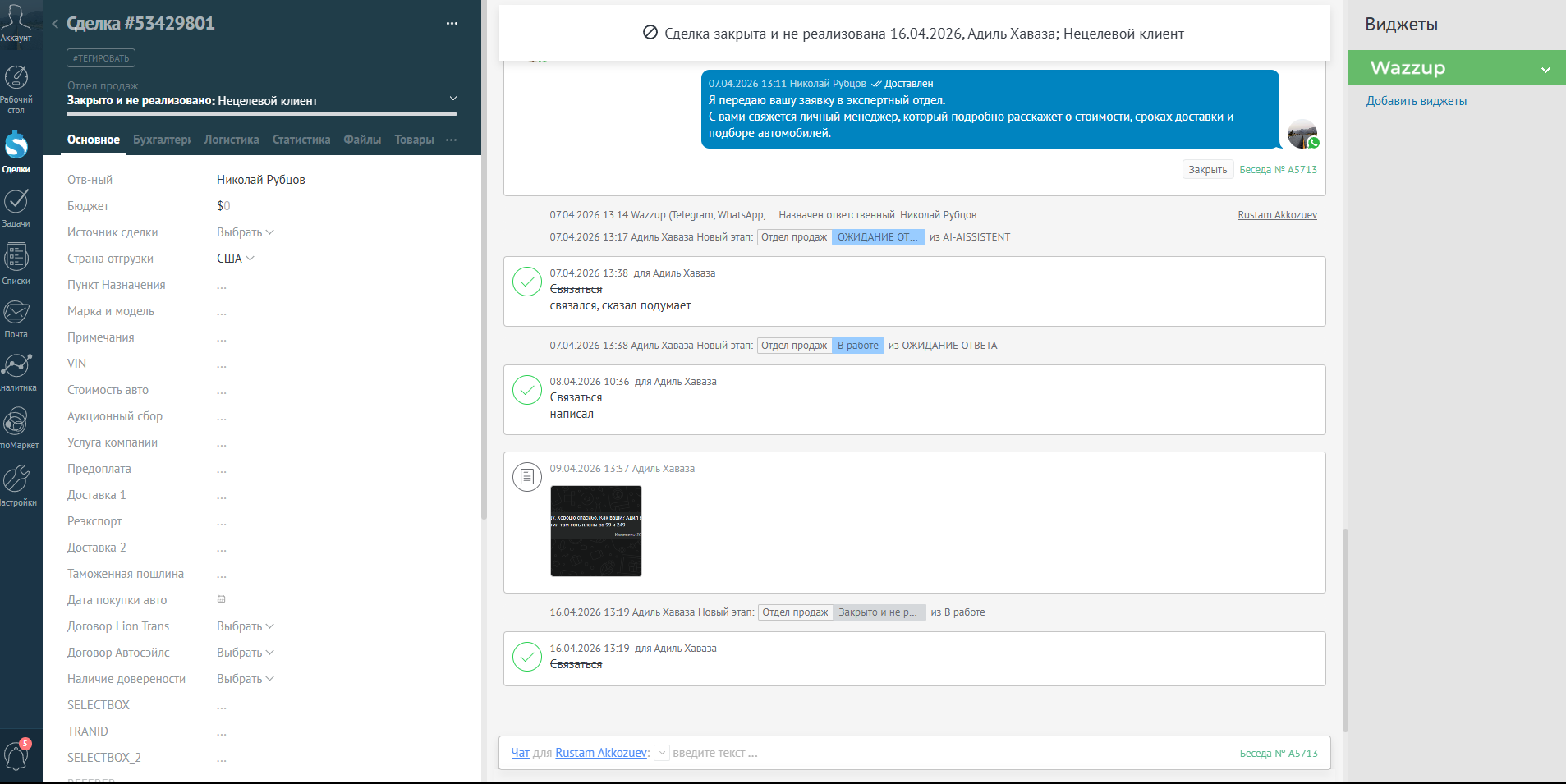Edit Пункт Назначения field
This screenshot has width=1566, height=784.
point(222,286)
